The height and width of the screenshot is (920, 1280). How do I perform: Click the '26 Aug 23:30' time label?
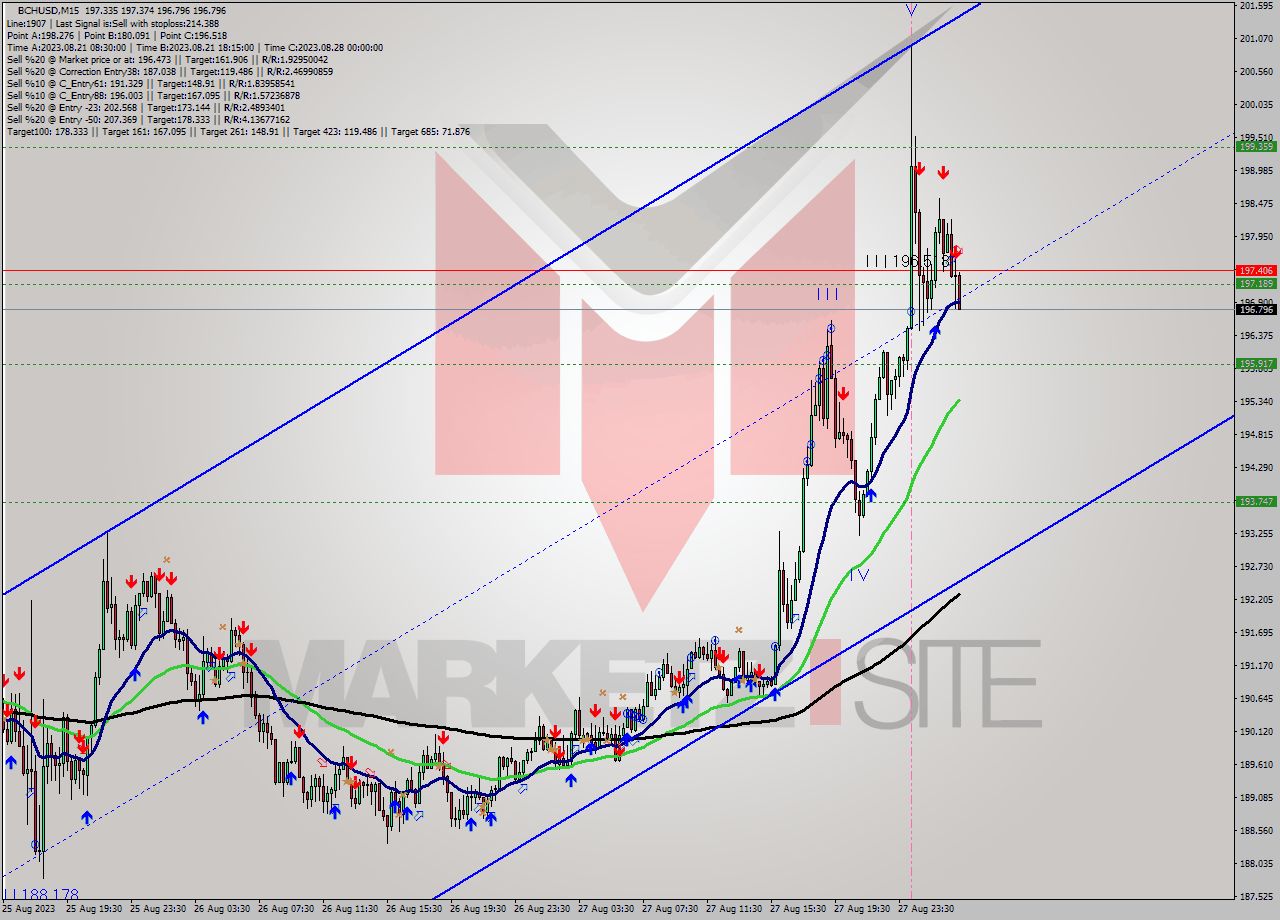click(x=542, y=909)
